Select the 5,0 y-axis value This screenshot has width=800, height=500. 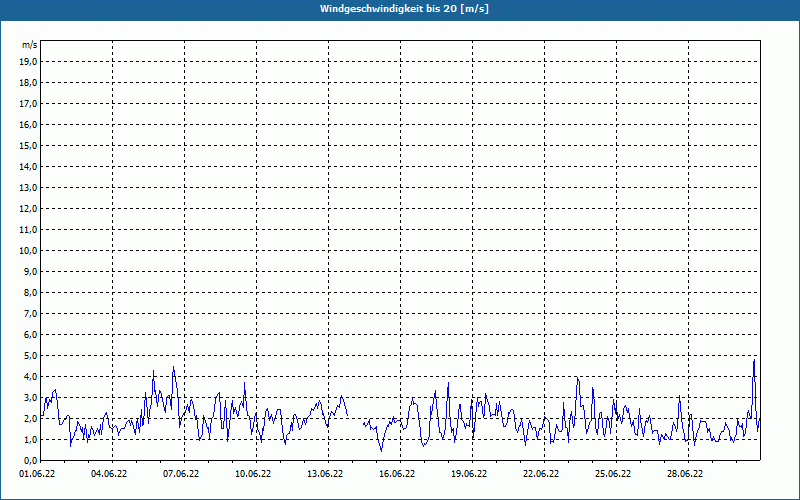pos(30,356)
